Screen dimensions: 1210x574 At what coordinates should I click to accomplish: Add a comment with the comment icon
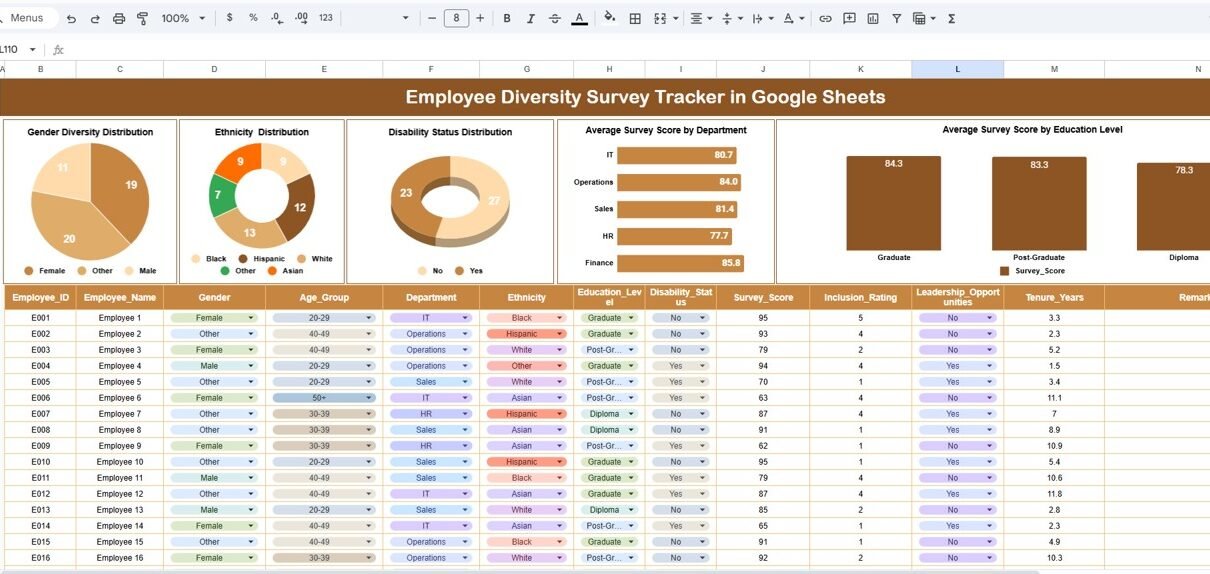[x=849, y=18]
